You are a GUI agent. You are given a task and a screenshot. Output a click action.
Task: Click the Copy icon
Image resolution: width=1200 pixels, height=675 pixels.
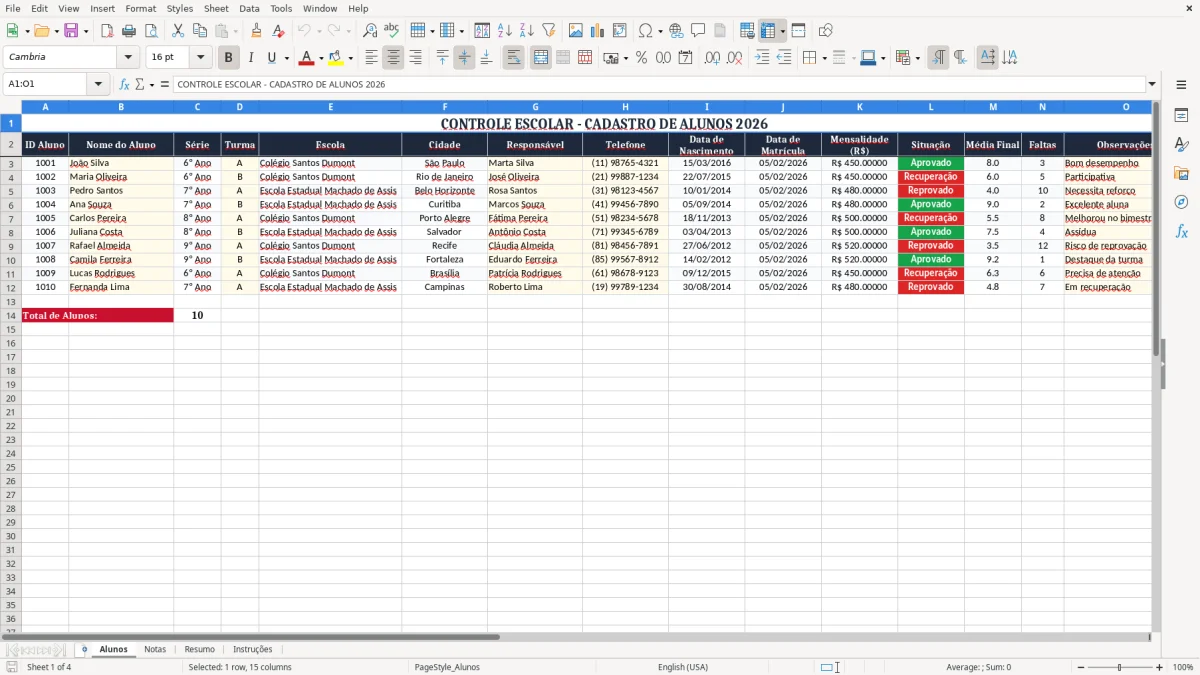tap(200, 31)
